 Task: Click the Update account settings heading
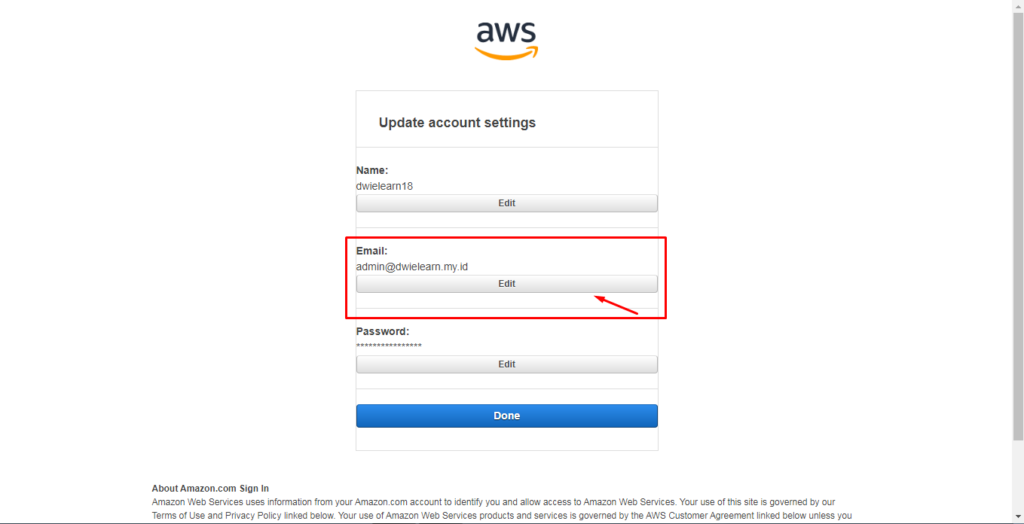[x=457, y=122]
